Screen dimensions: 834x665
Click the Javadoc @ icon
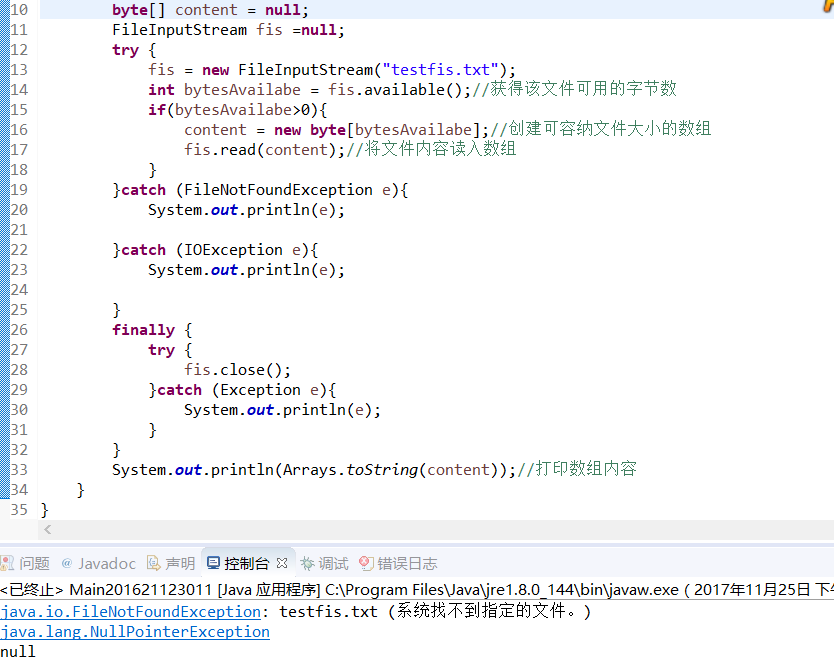click(67, 563)
